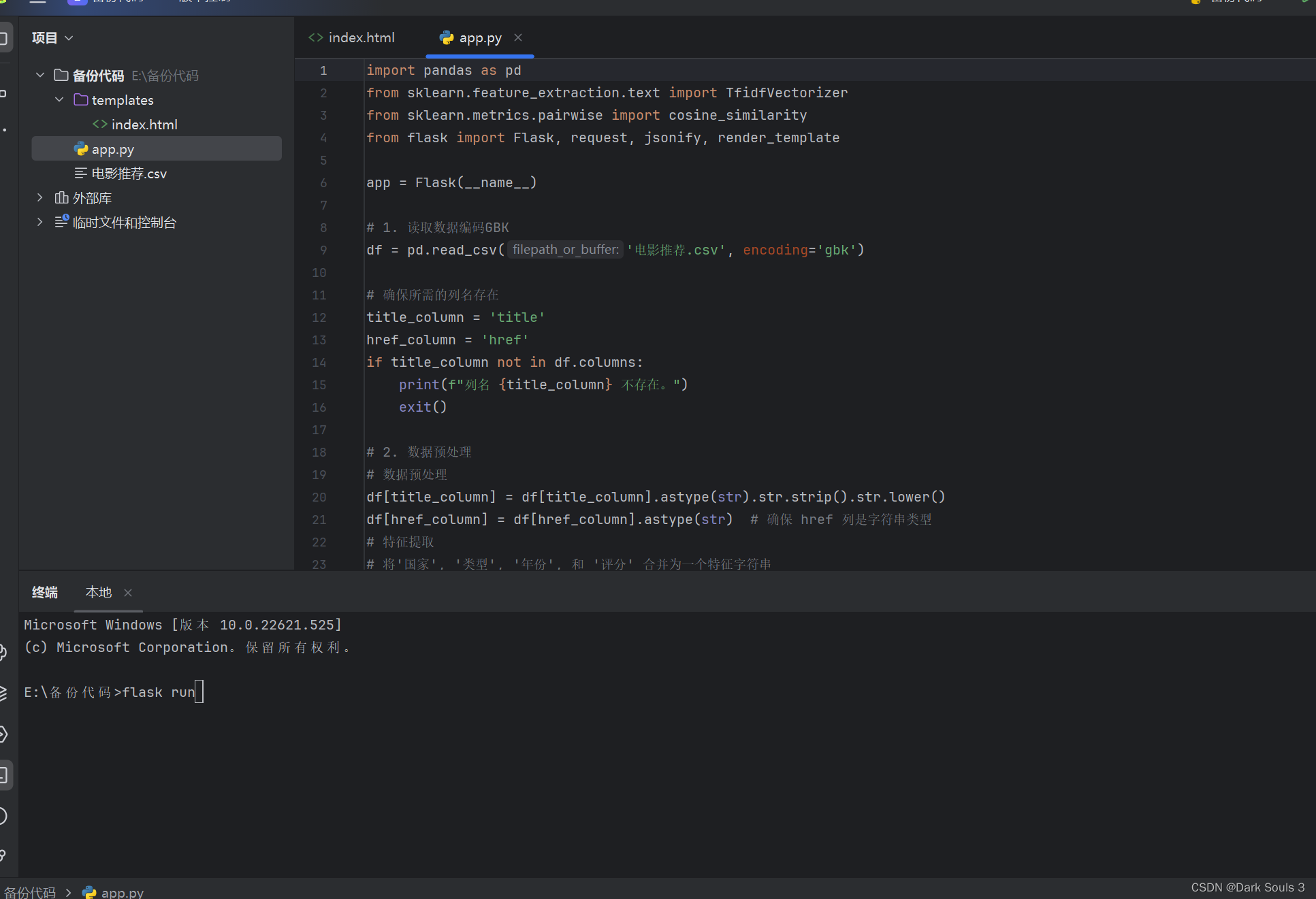1316x899 pixels.
Task: Open the hamburger main menu
Action: point(38,2)
